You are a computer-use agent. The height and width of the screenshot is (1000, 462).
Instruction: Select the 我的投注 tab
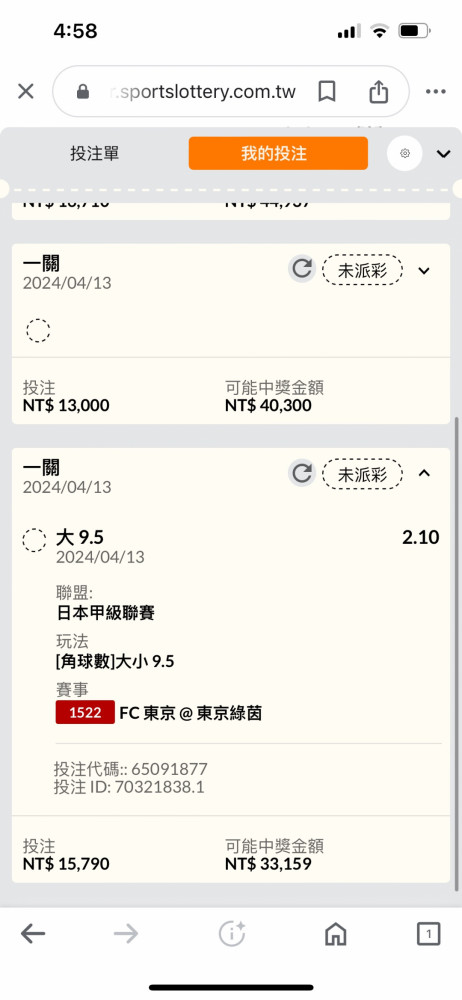[x=278, y=153]
